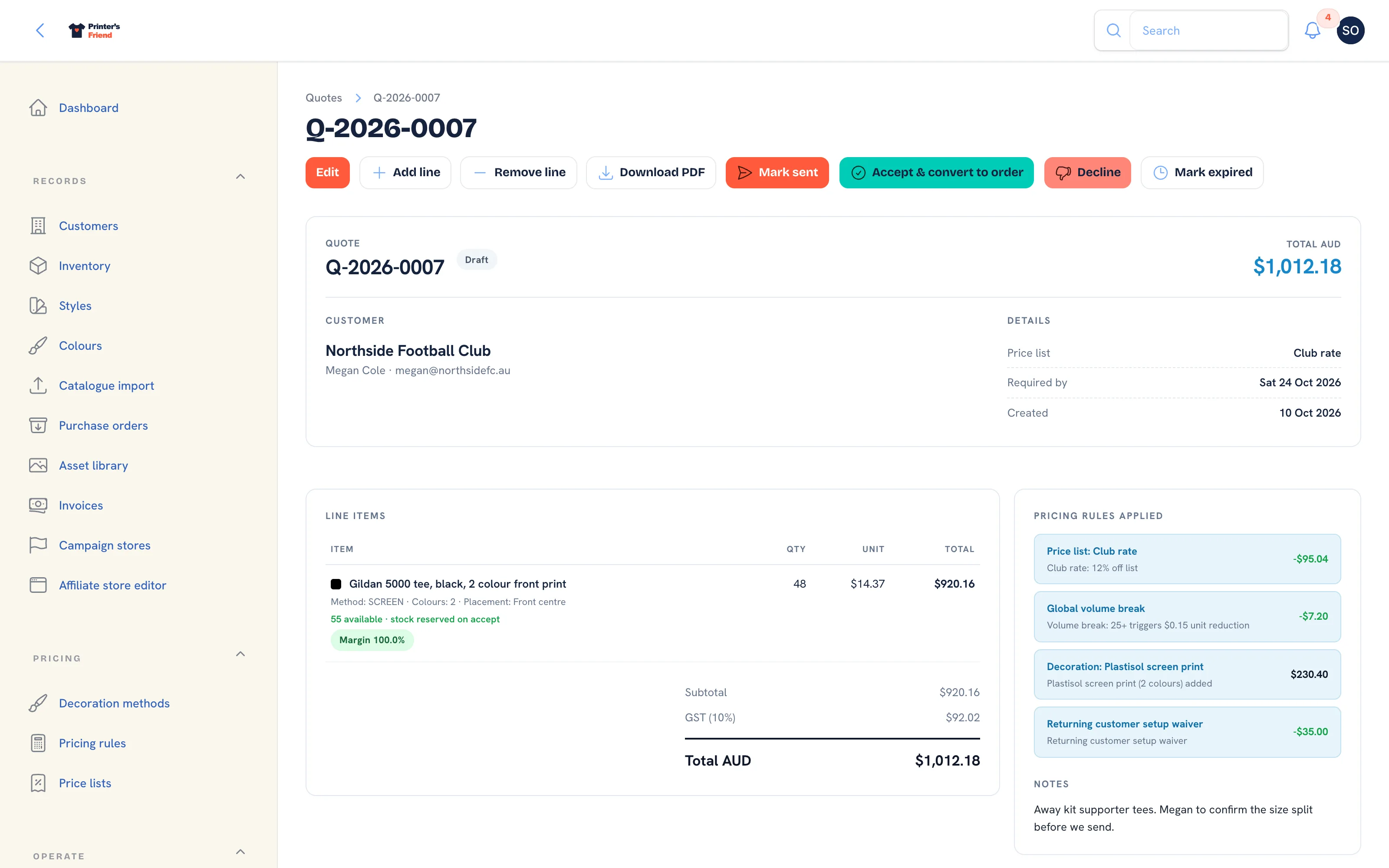Screen dimensions: 1389x868
Task: Decline the quote
Action: (1087, 172)
